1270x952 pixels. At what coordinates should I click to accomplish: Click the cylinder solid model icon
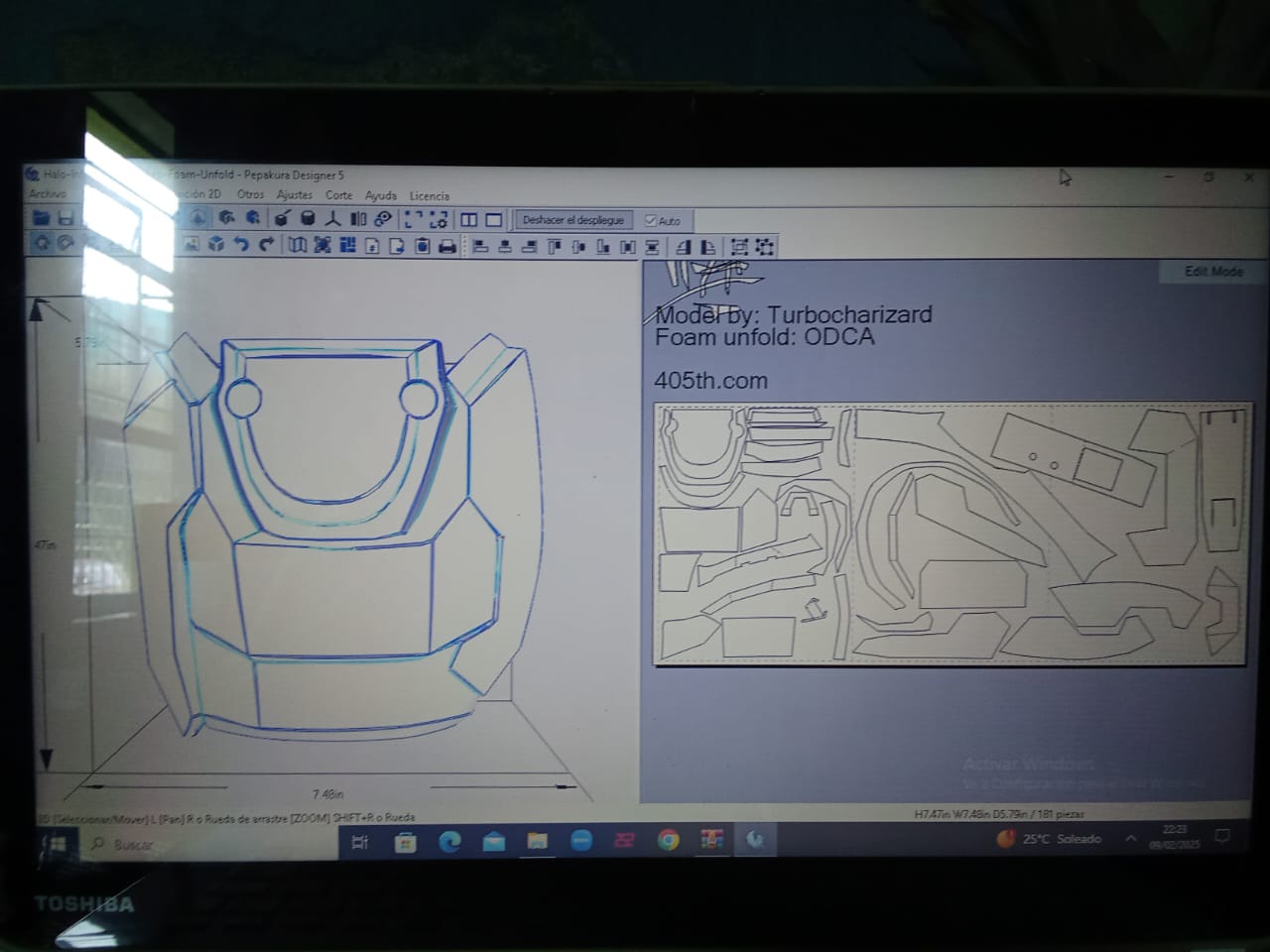coord(308,219)
